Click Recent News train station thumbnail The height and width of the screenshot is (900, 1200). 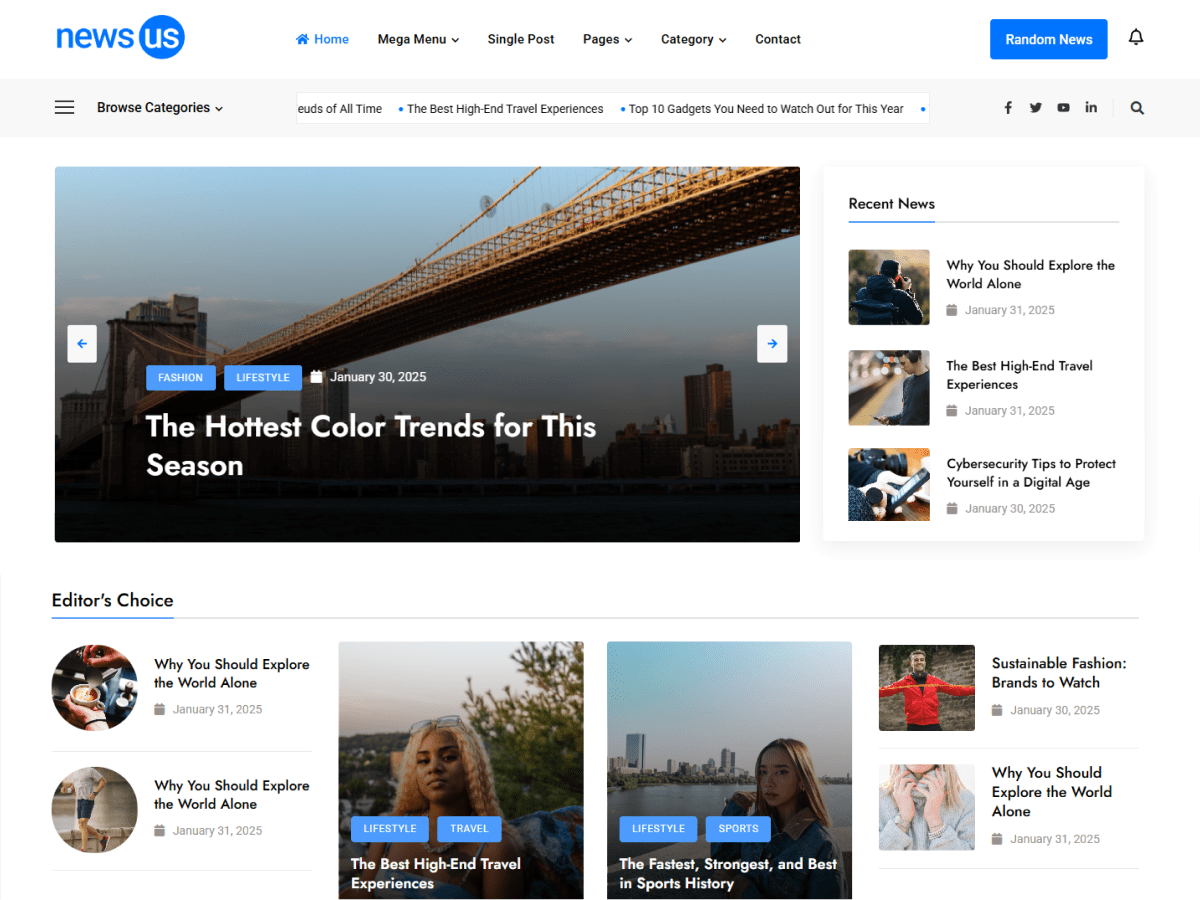889,388
